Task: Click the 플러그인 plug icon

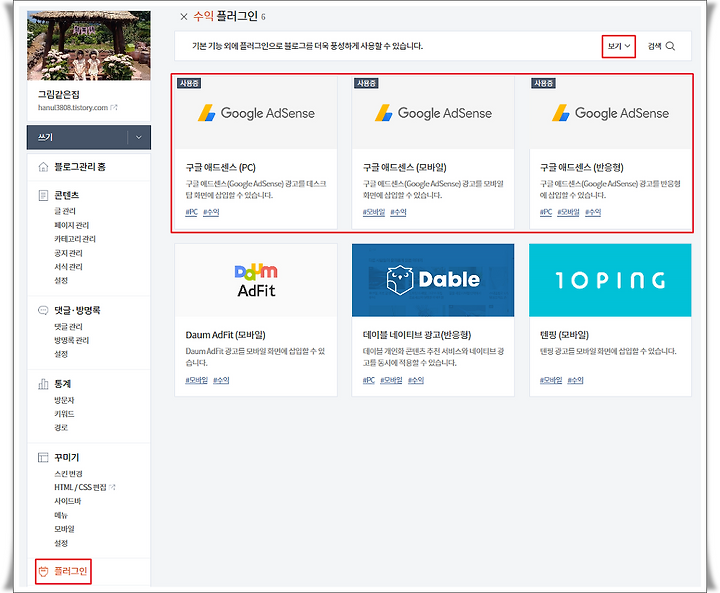Action: coord(44,571)
